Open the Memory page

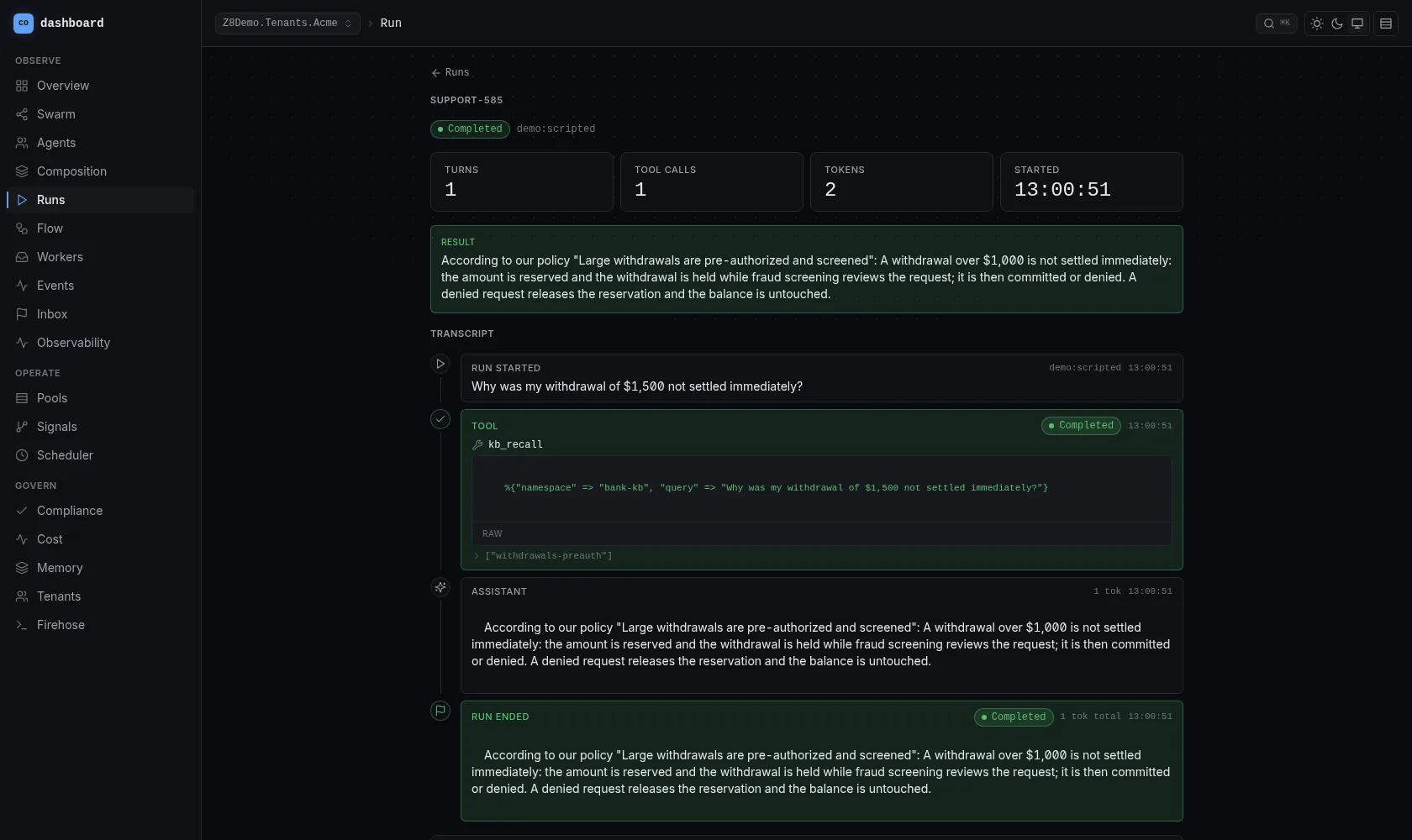click(101, 568)
